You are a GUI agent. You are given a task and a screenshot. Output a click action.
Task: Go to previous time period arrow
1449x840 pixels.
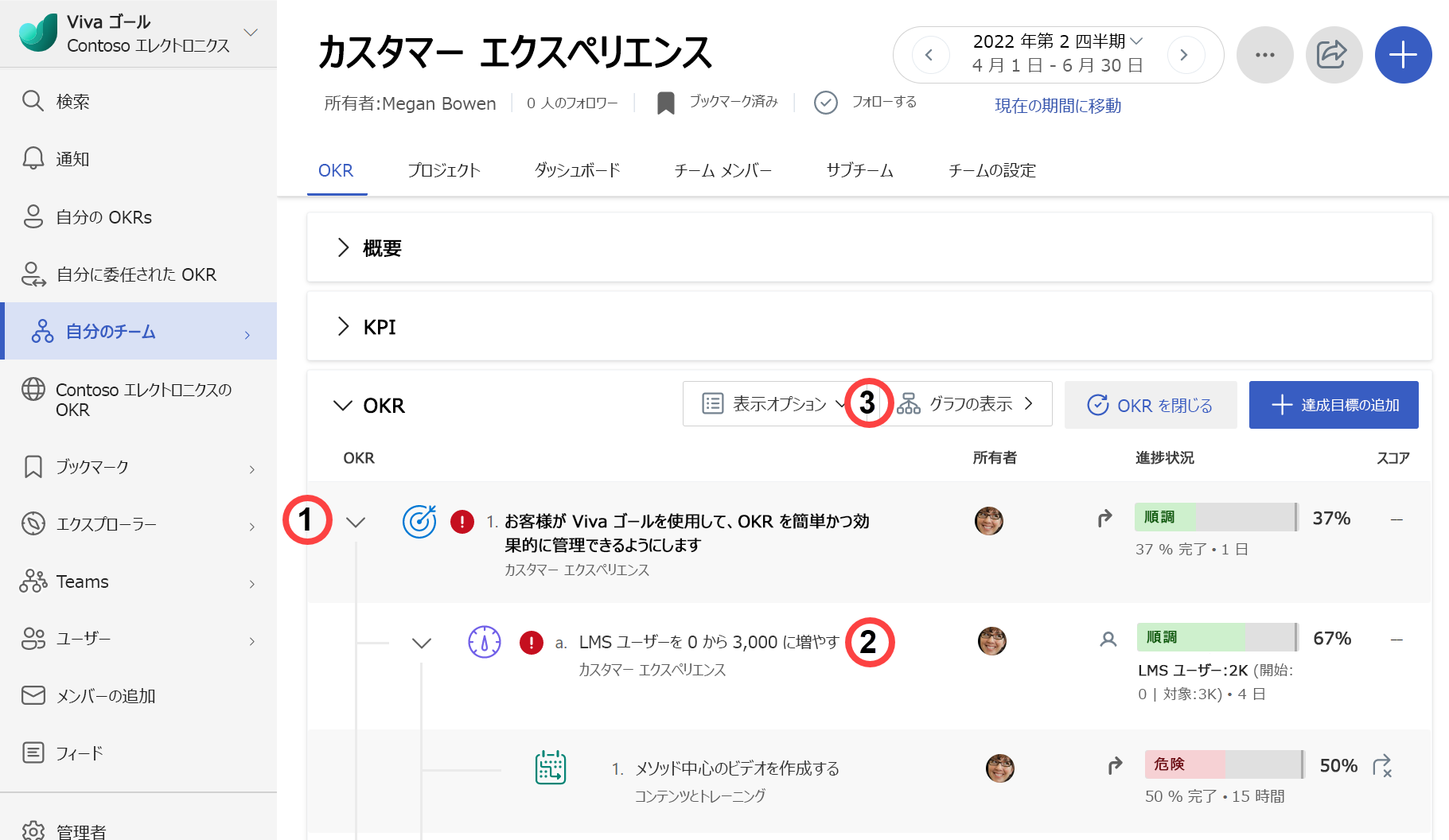[929, 55]
